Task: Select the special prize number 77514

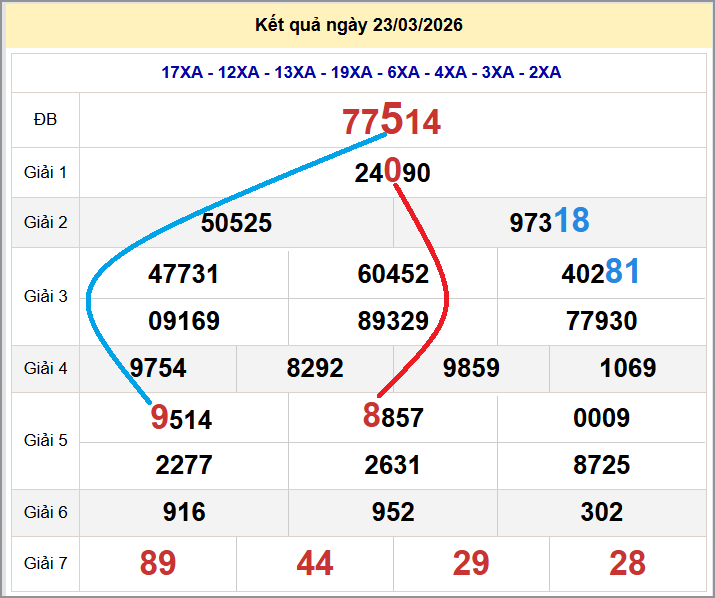Action: click(392, 121)
